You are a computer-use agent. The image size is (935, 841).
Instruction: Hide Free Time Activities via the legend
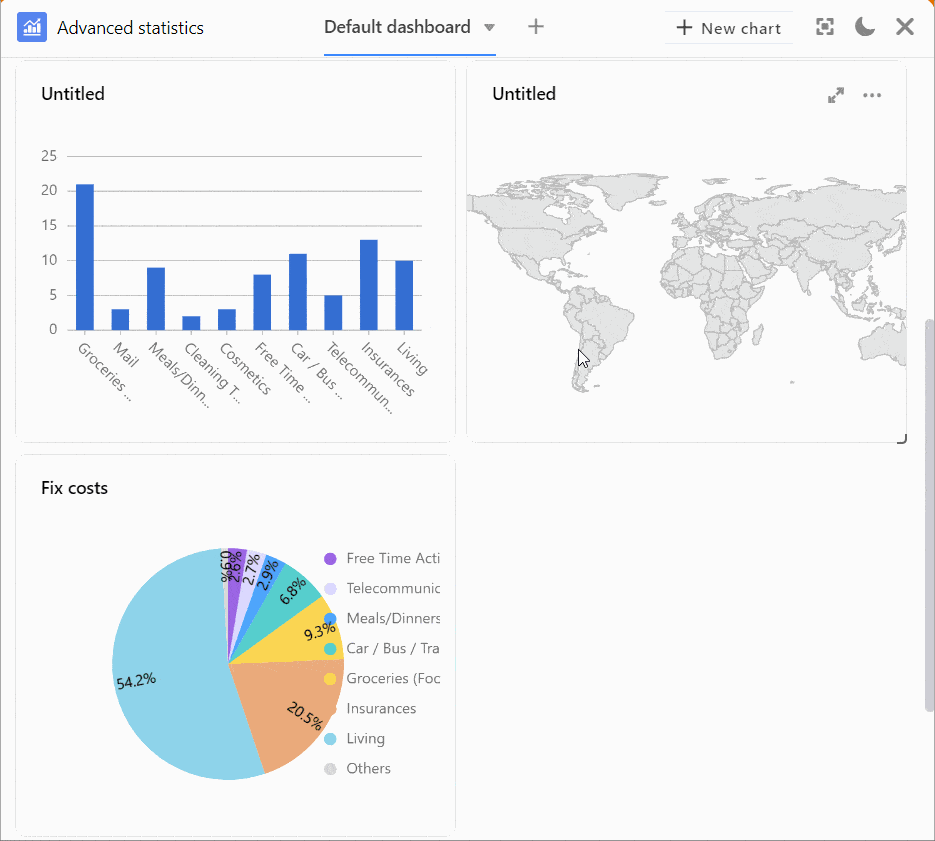coord(392,559)
